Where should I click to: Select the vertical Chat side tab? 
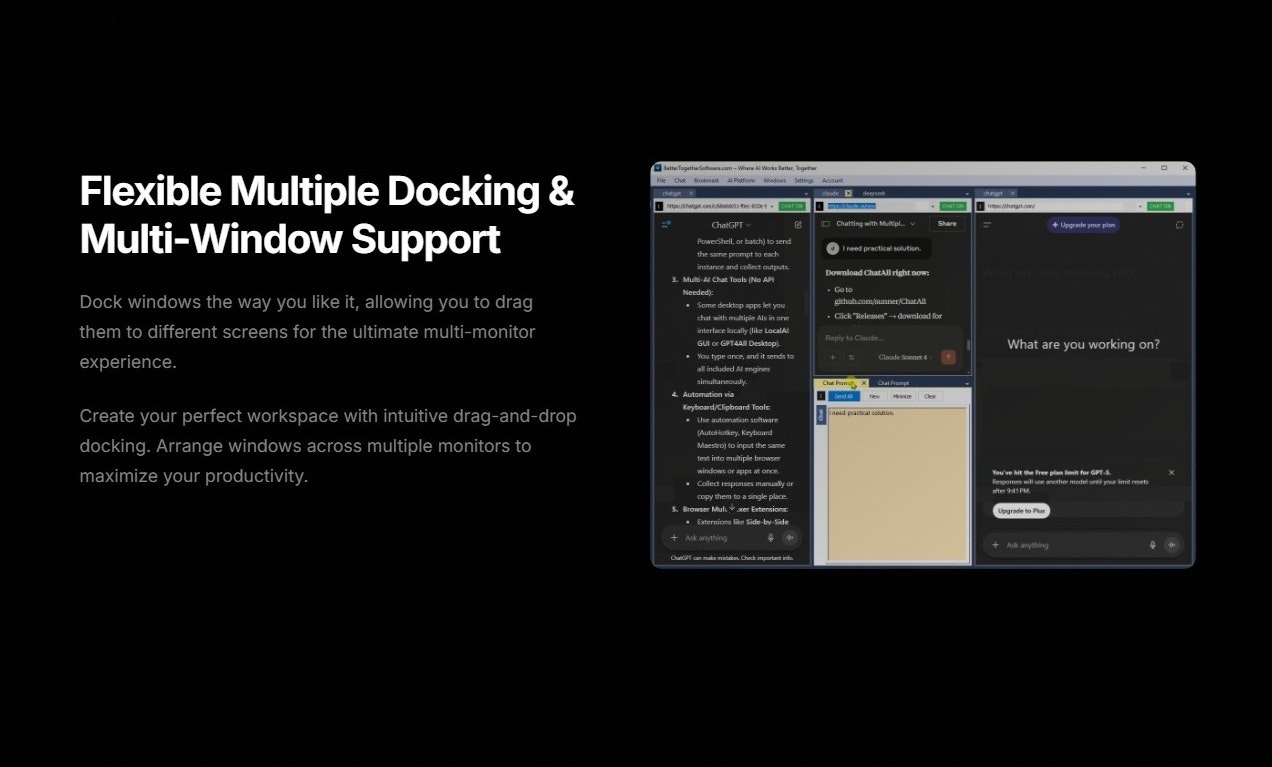pos(821,414)
